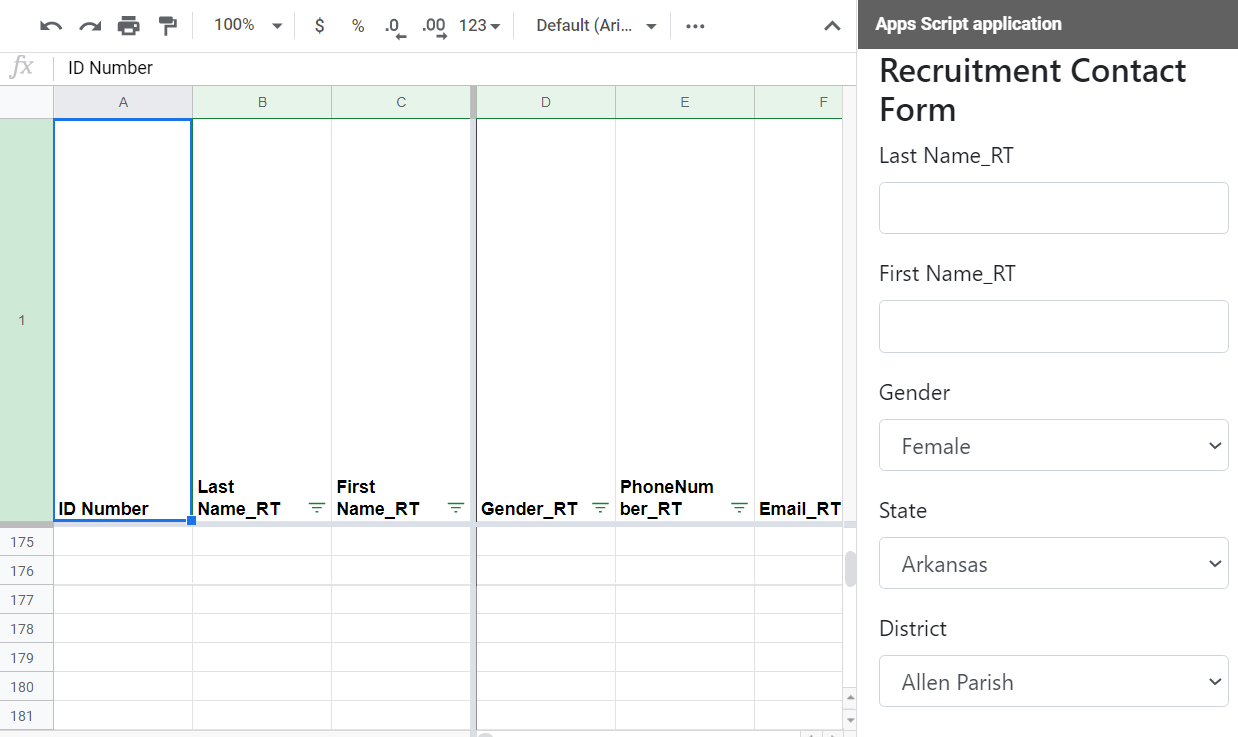Decrease decimal places
The image size is (1238, 737).
(x=395, y=26)
